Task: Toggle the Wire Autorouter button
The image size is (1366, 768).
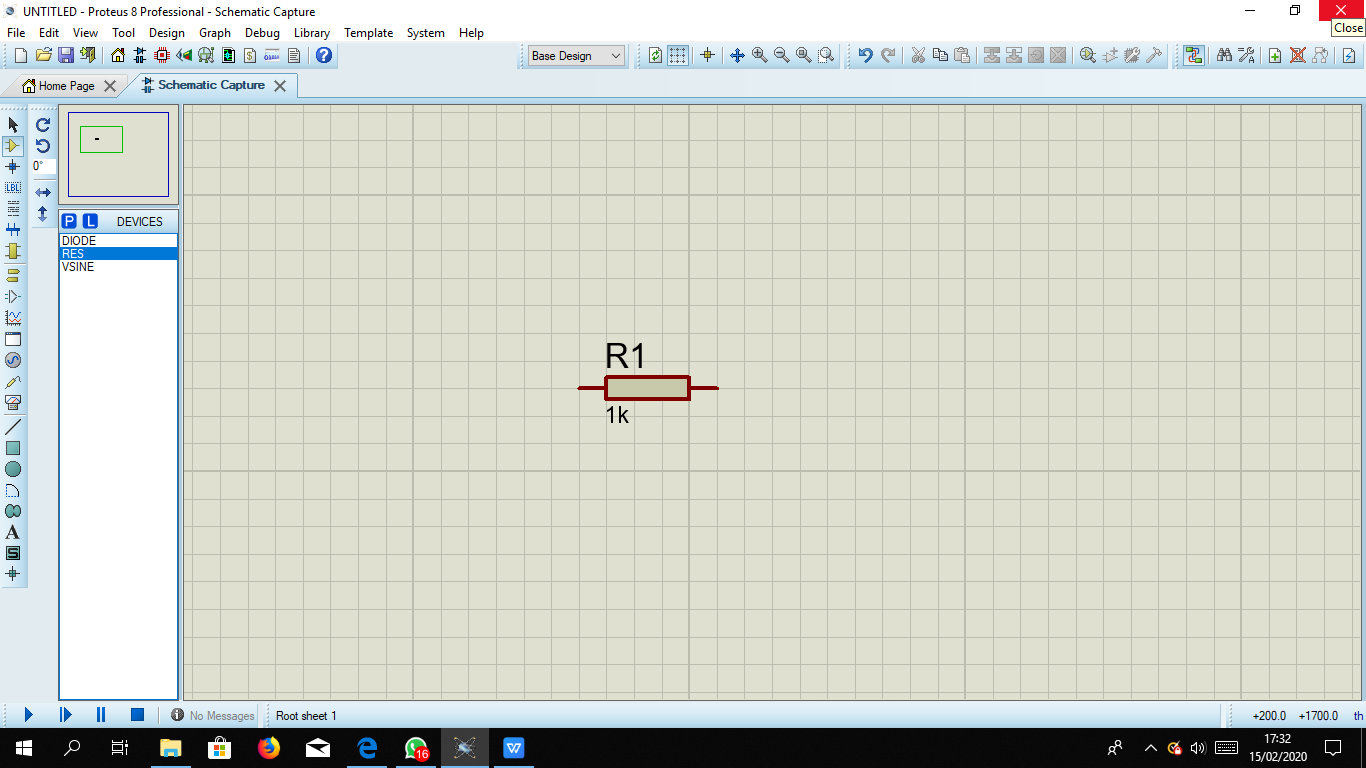Action: (x=1193, y=56)
